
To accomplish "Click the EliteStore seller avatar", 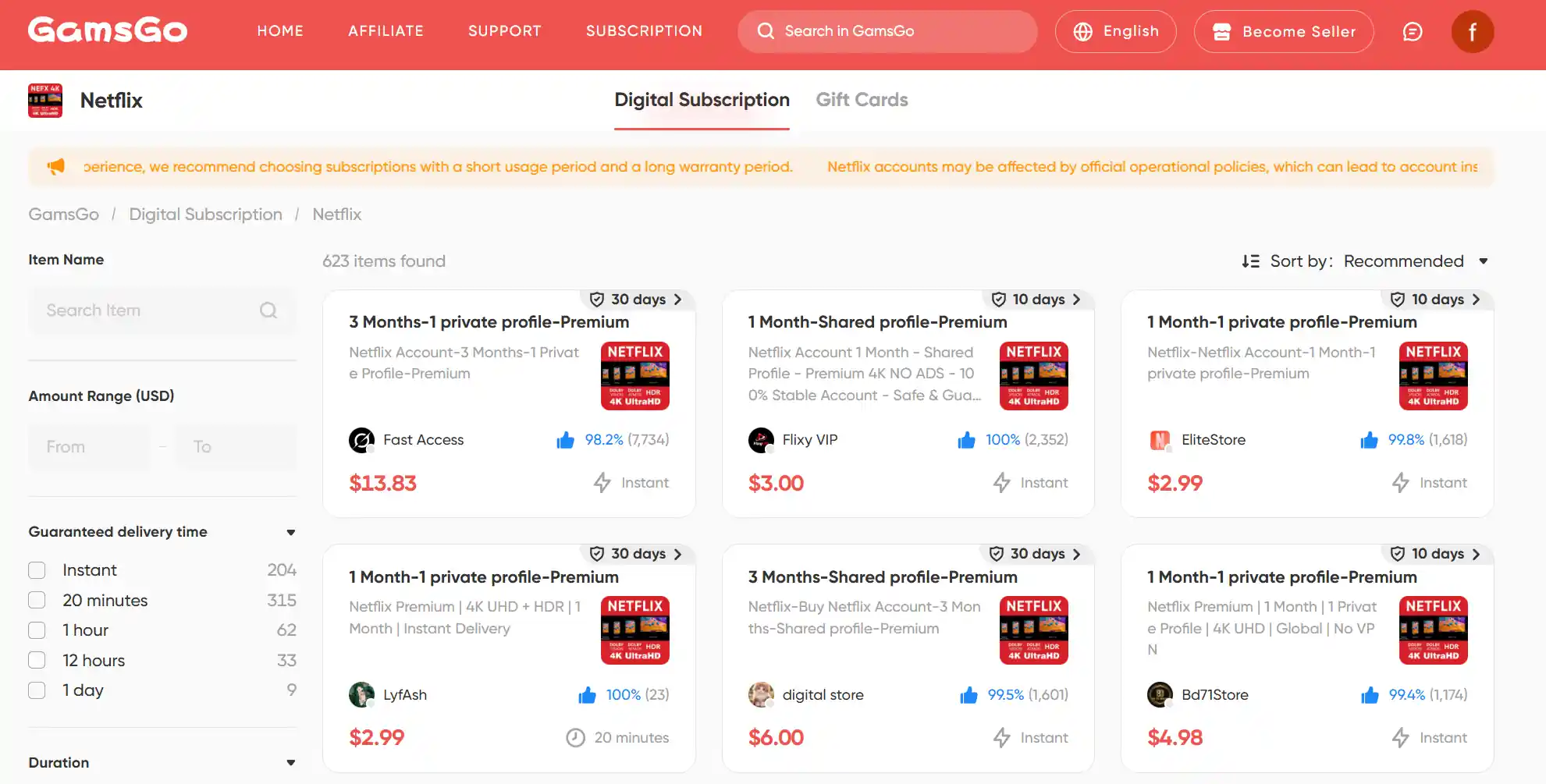I will tap(1160, 440).
